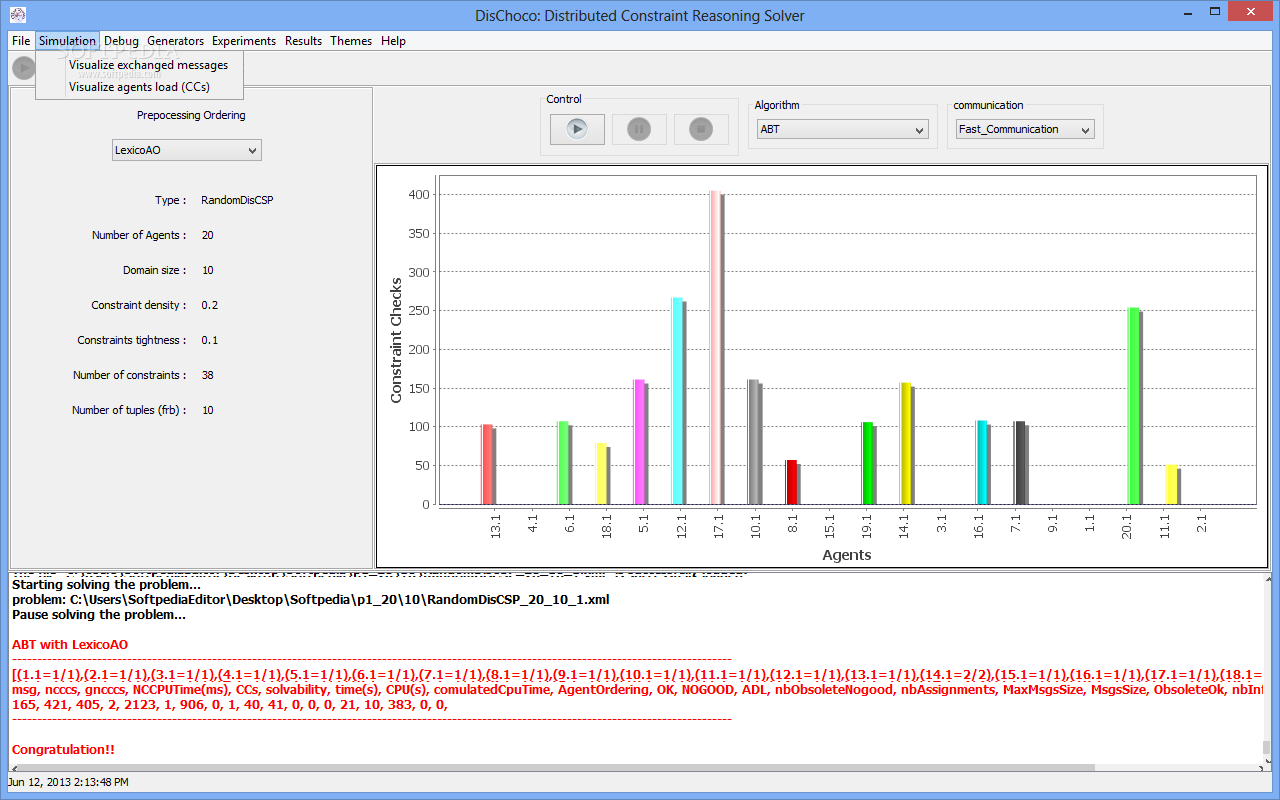Click the 'Pause solving the problem...' line
This screenshot has height=800, width=1280.
[99, 615]
